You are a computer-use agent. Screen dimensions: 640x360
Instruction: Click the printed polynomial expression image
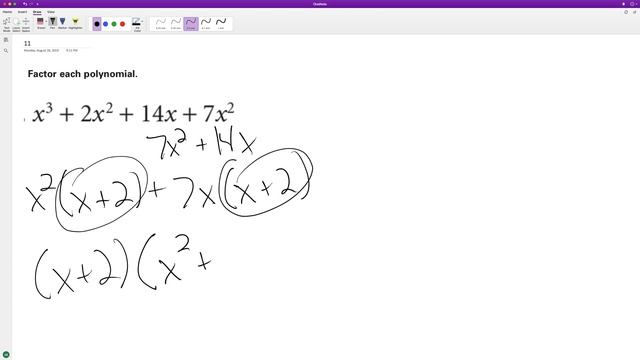point(133,113)
